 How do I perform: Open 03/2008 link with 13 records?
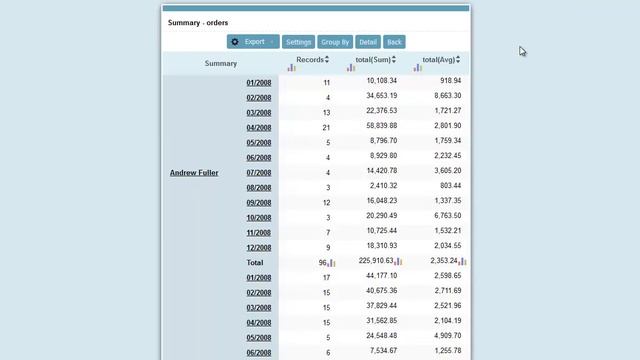tap(259, 113)
